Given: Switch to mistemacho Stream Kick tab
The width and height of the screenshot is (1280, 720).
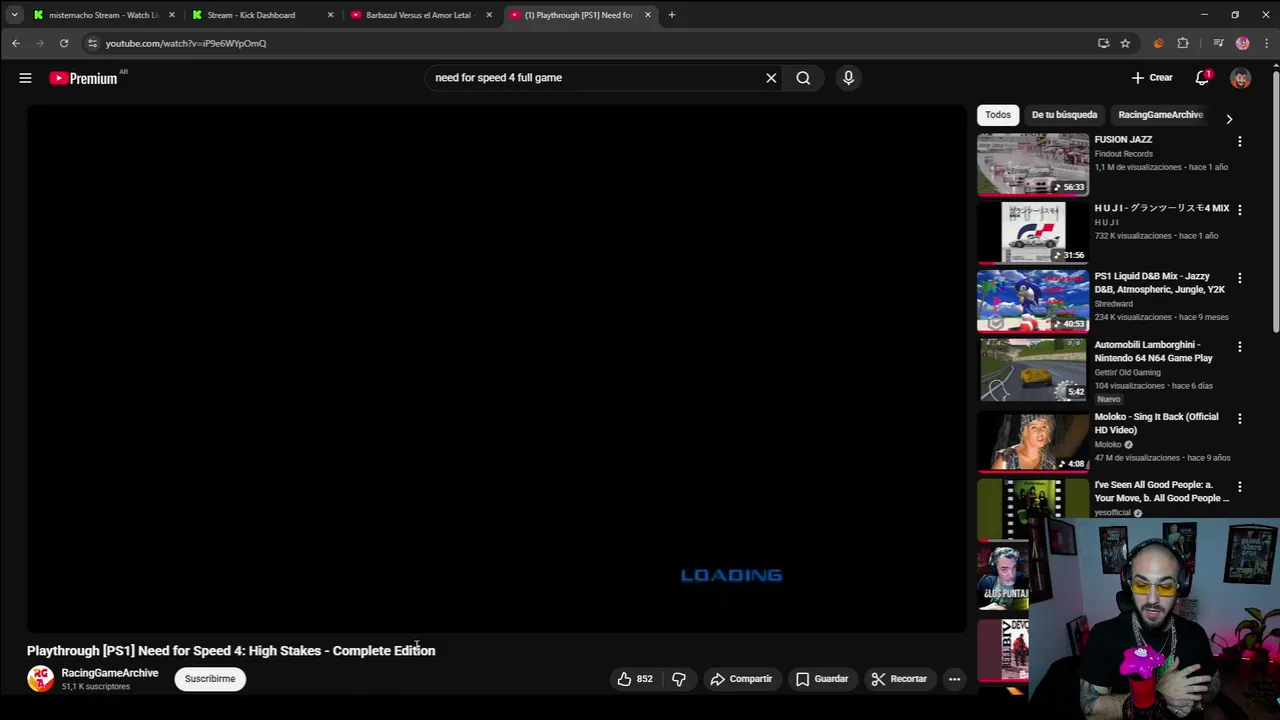Looking at the screenshot, I should [103, 15].
